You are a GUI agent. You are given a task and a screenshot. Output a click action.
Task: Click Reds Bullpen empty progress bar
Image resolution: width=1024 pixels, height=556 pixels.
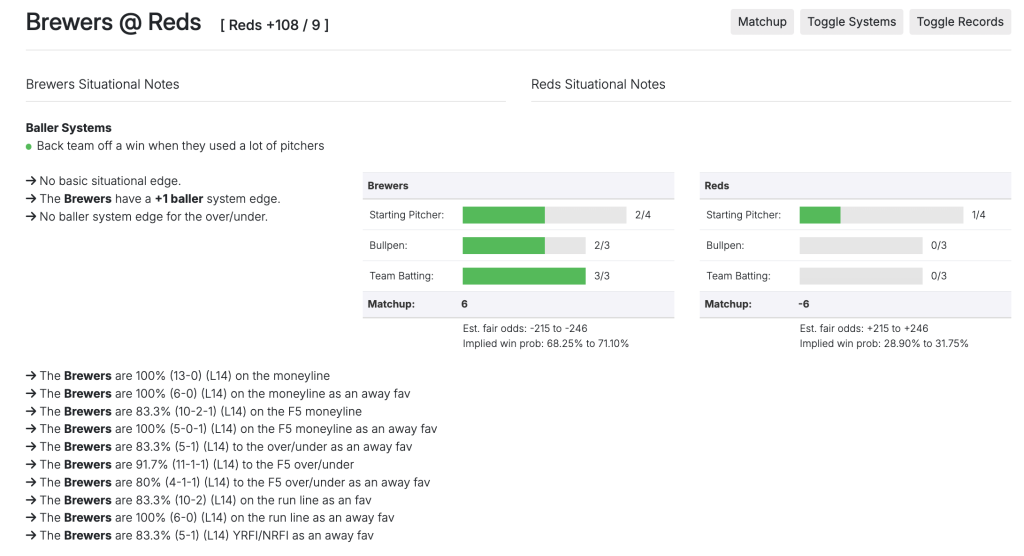(x=861, y=246)
